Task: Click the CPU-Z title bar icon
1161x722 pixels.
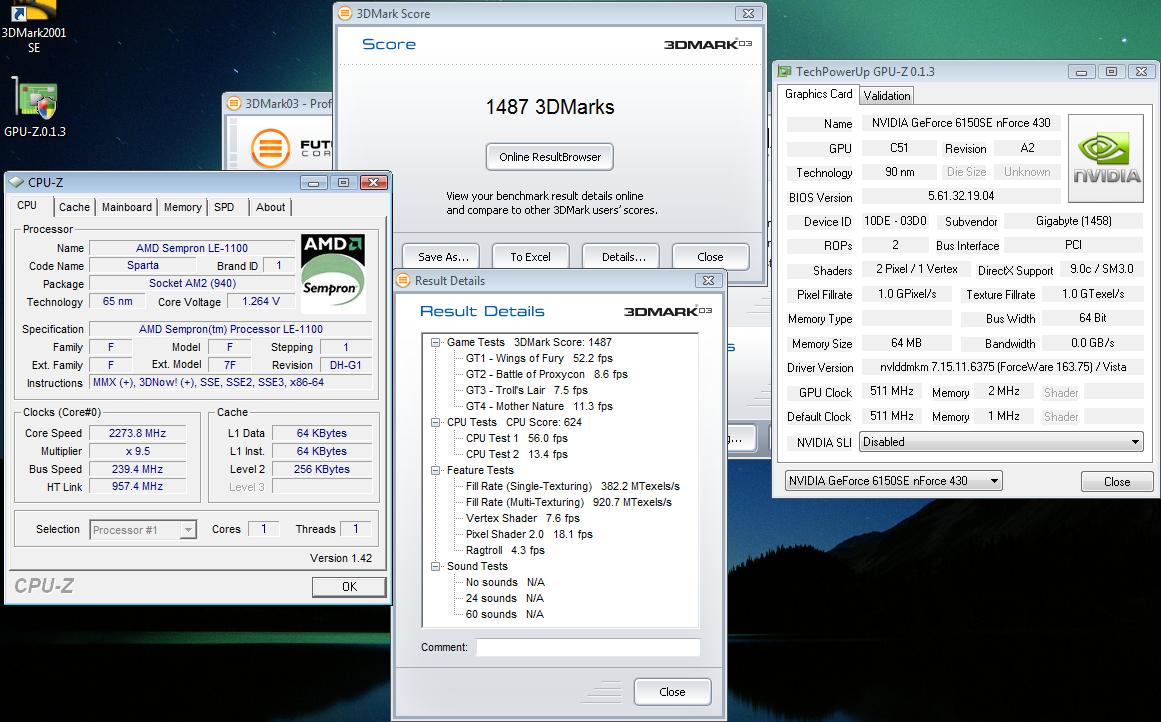Action: 17,182
